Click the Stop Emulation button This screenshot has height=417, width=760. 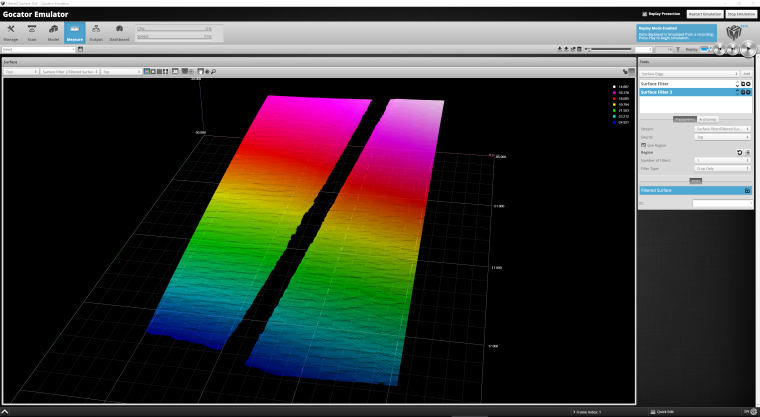(x=739, y=14)
